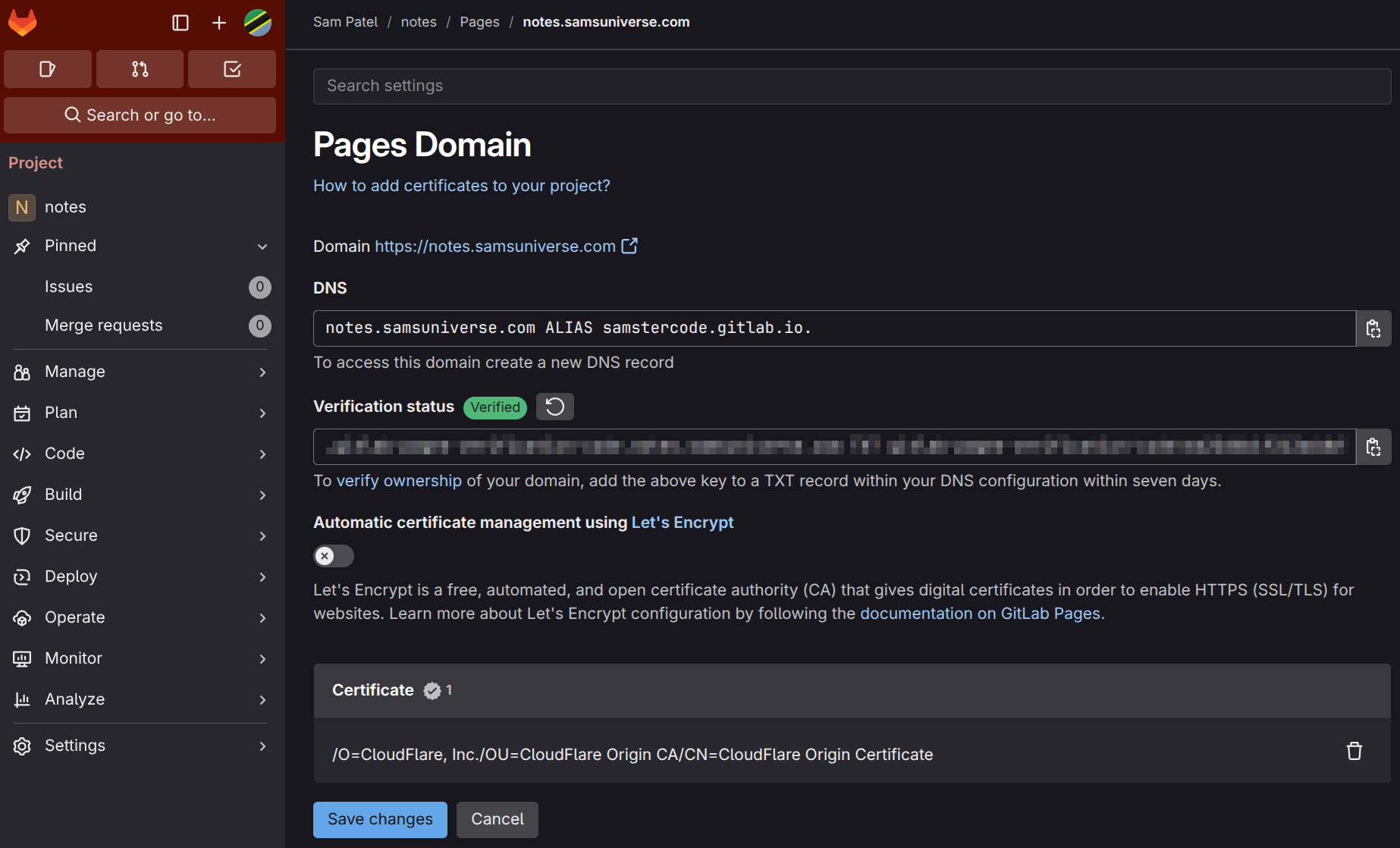Open https://notes.samsuniverse.com domain link
Screen dimensions: 1400x848
coord(495,247)
